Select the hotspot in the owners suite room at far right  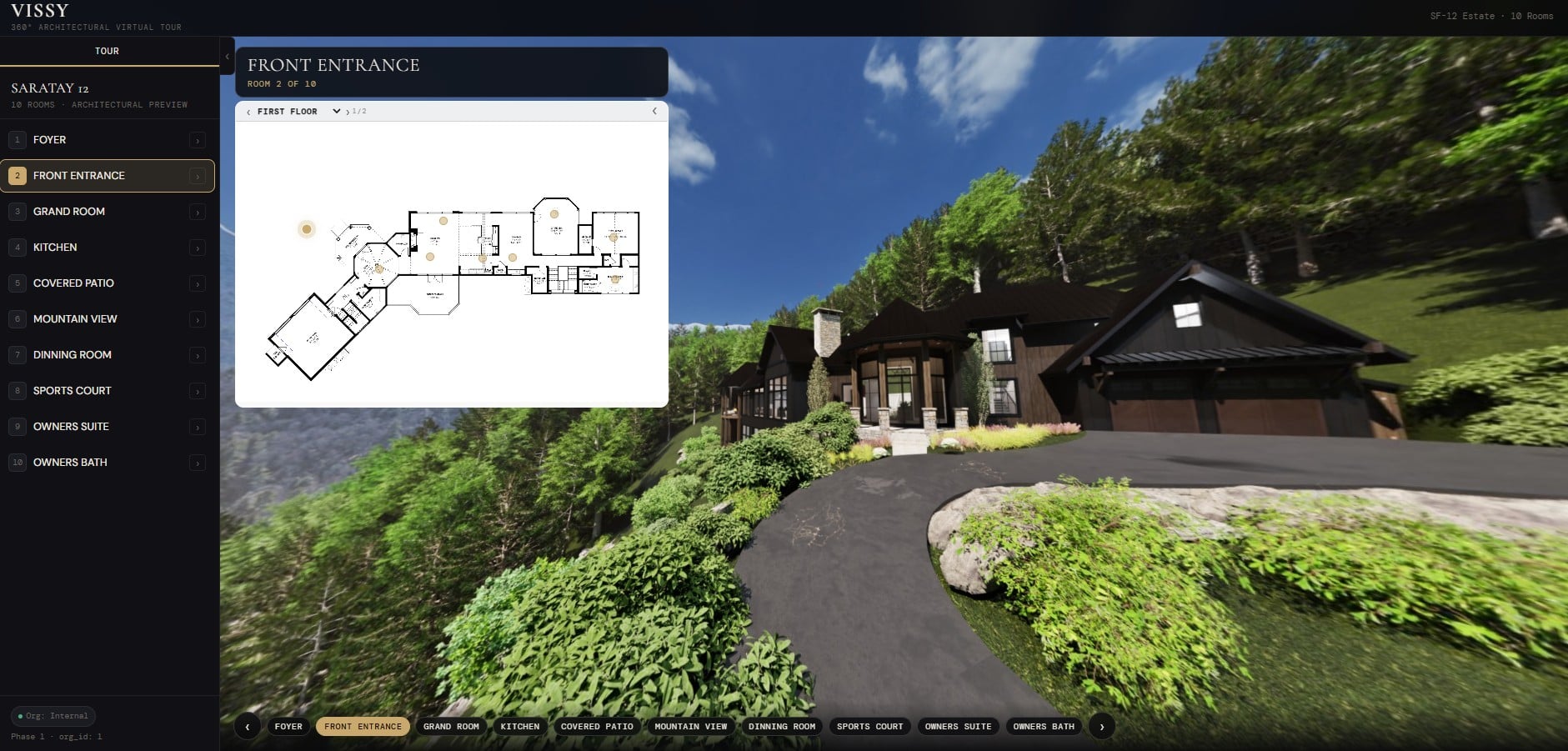point(614,238)
